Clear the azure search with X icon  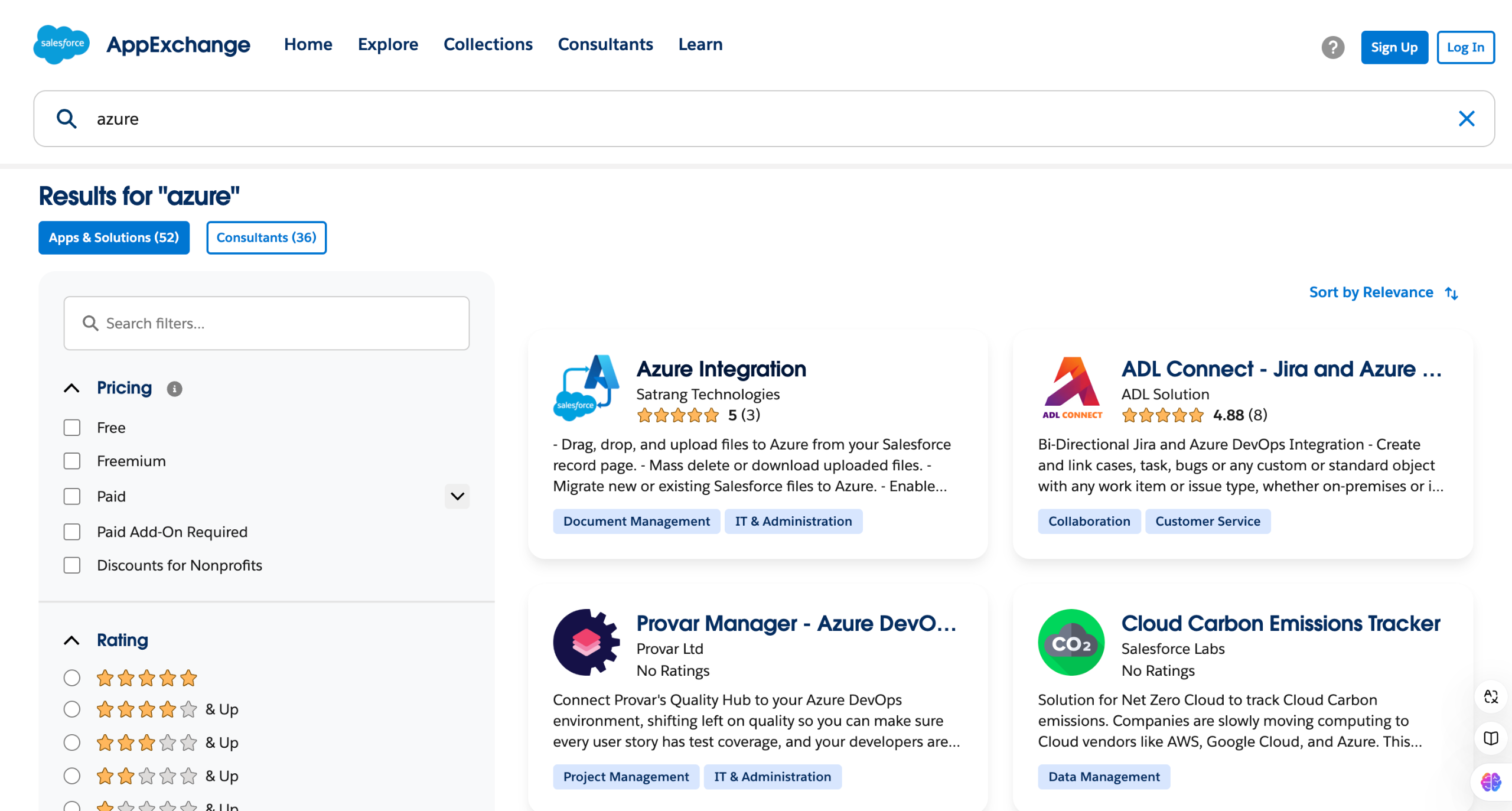(1467, 119)
